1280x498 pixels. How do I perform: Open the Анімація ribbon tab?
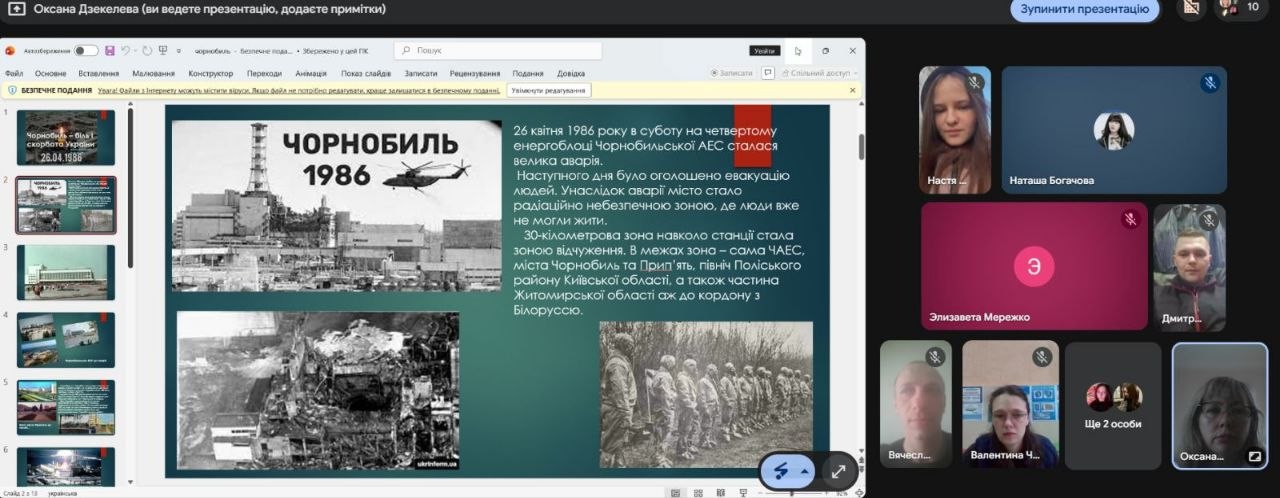[x=311, y=73]
